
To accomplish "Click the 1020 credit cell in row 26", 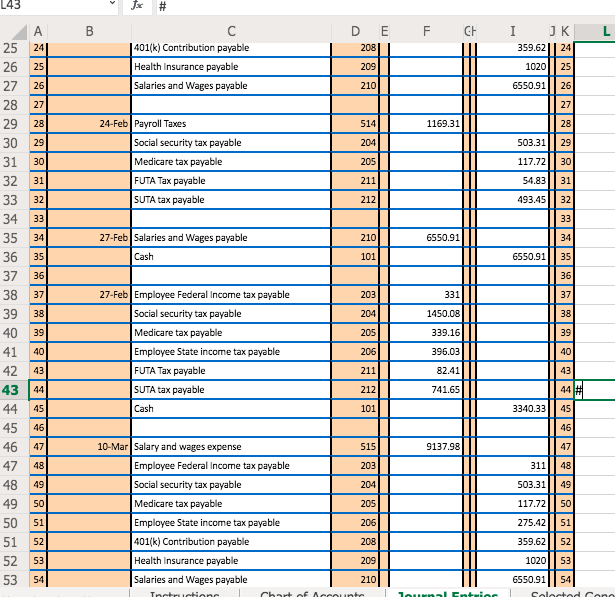I will coord(512,67).
